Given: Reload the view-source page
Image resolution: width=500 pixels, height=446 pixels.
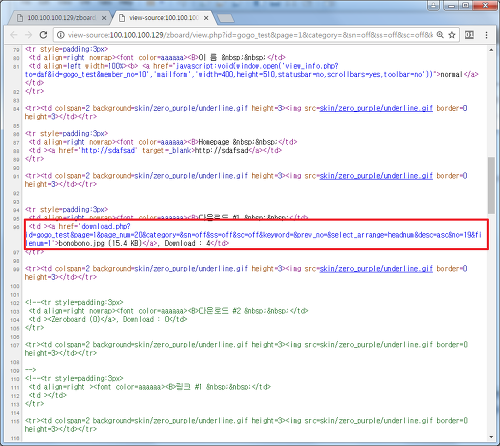Looking at the screenshot, I should 43,35.
